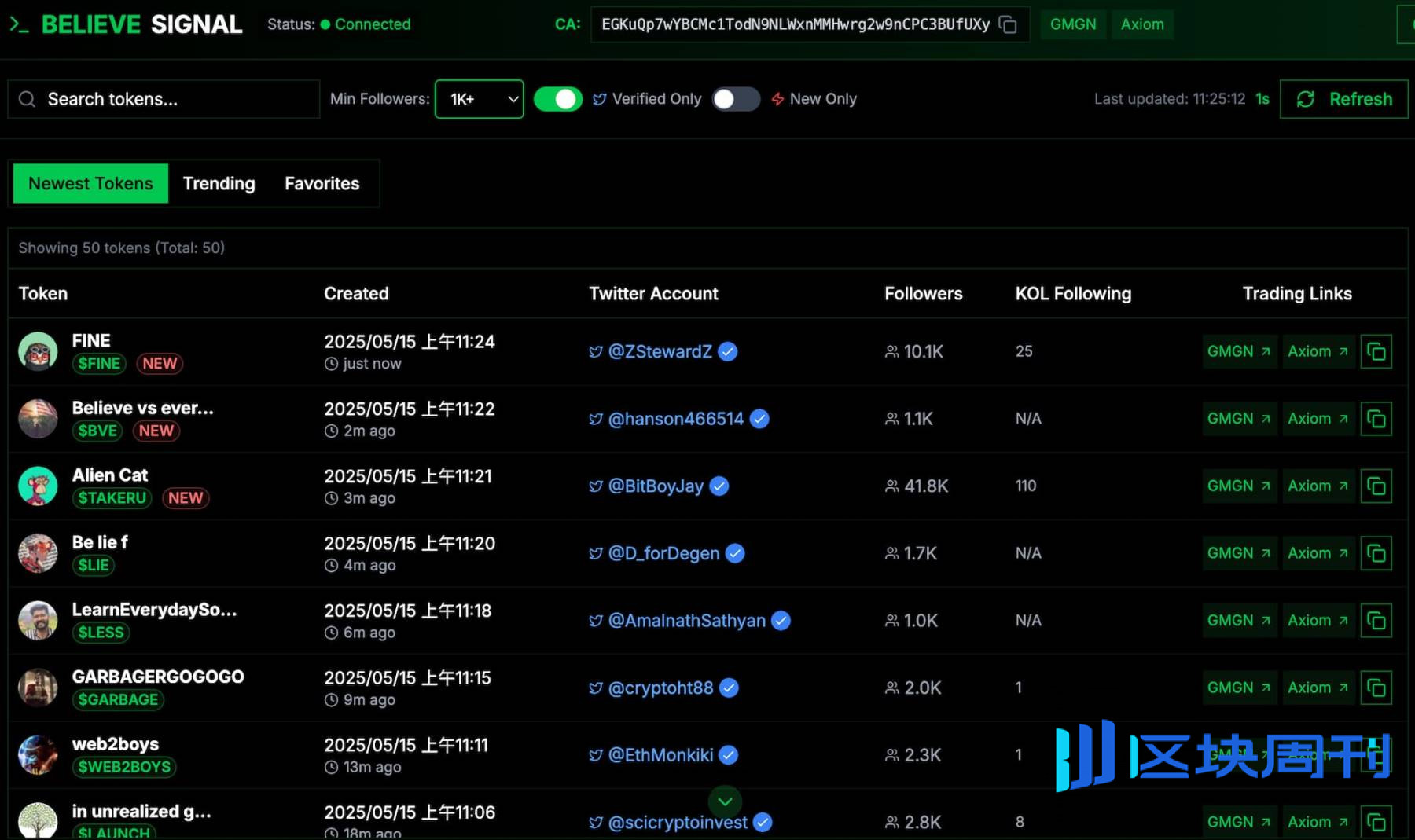1415x840 pixels.
Task: Click the $FINE ticker badge
Action: [99, 364]
